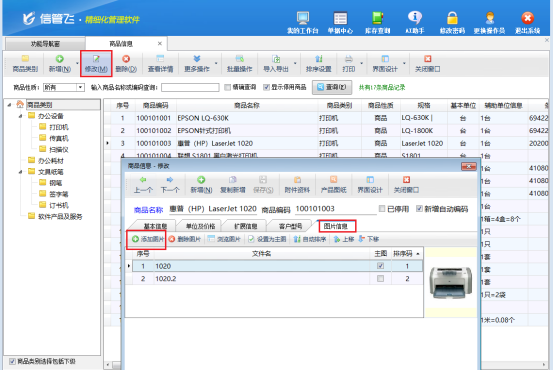553x370 pixels.
Task: Open 查看详情 from main toolbar
Action: pyautogui.click(x=160, y=63)
